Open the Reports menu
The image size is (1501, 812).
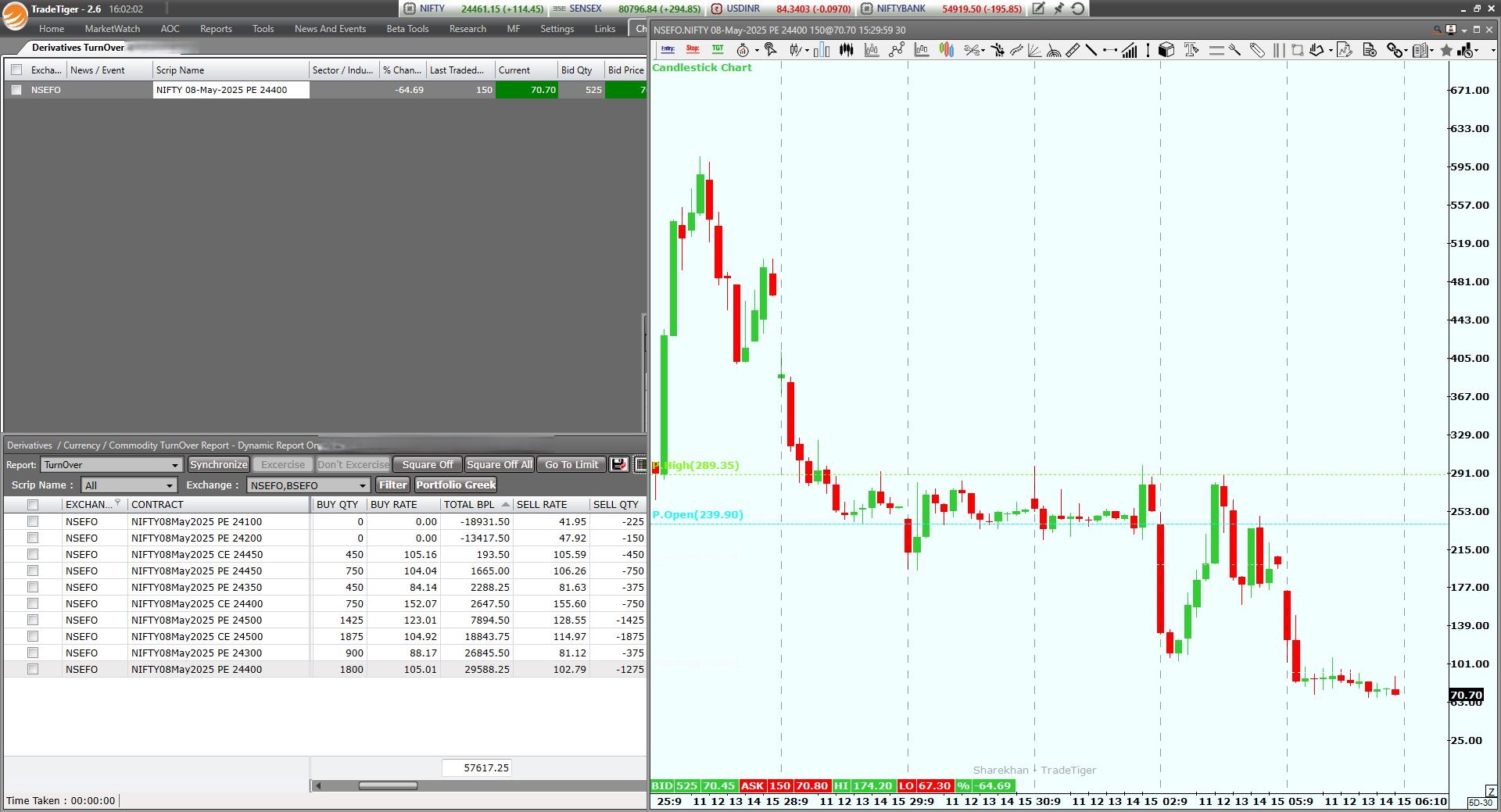pyautogui.click(x=216, y=29)
